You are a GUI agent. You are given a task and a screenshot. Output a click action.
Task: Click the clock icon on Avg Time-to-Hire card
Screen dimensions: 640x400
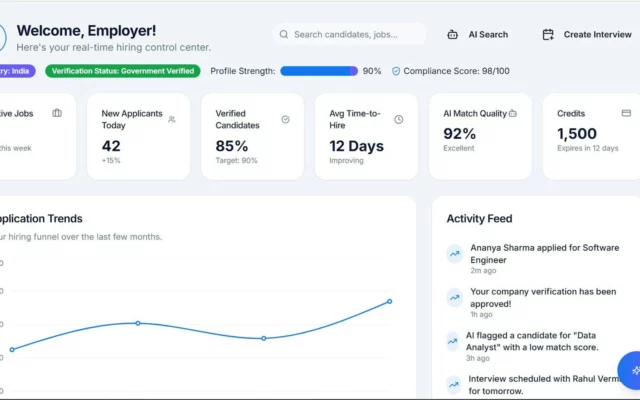click(x=399, y=119)
